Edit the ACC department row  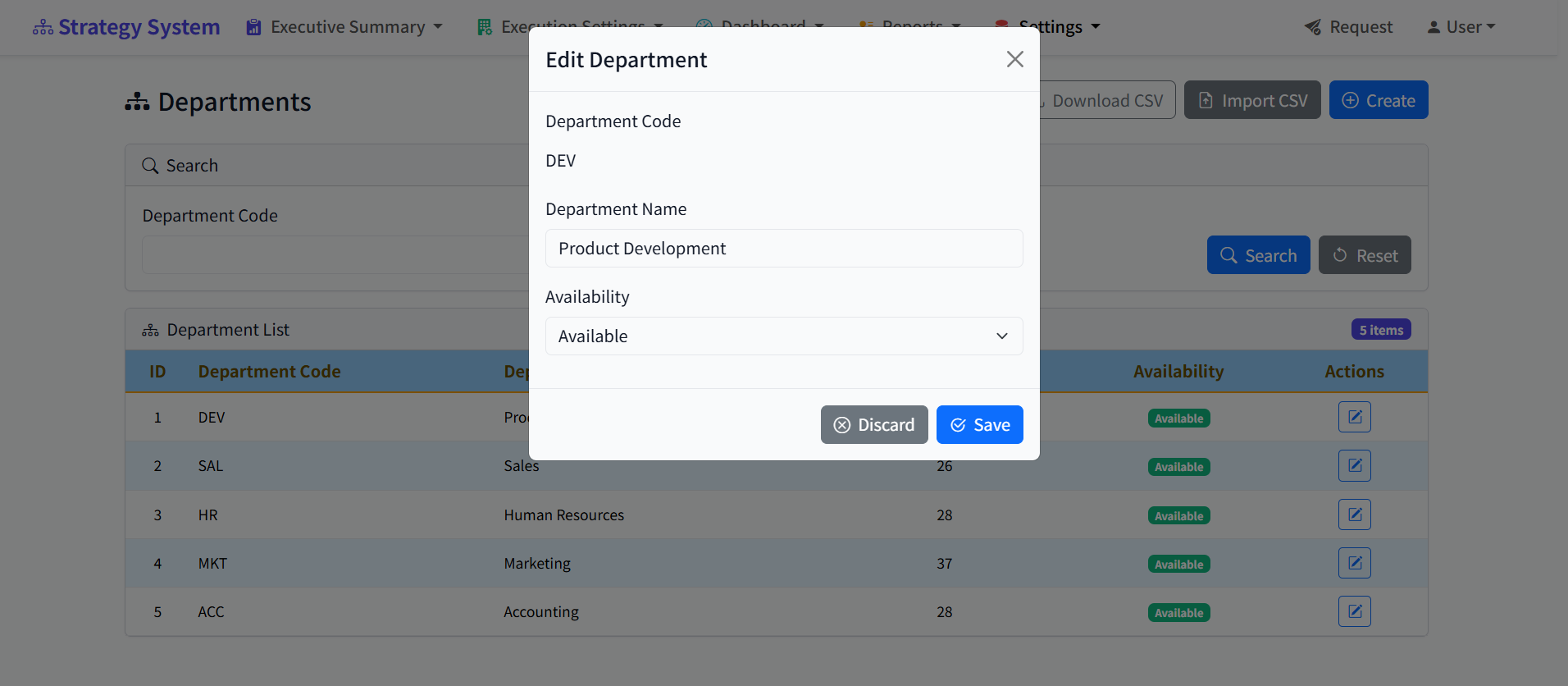pos(1354,611)
